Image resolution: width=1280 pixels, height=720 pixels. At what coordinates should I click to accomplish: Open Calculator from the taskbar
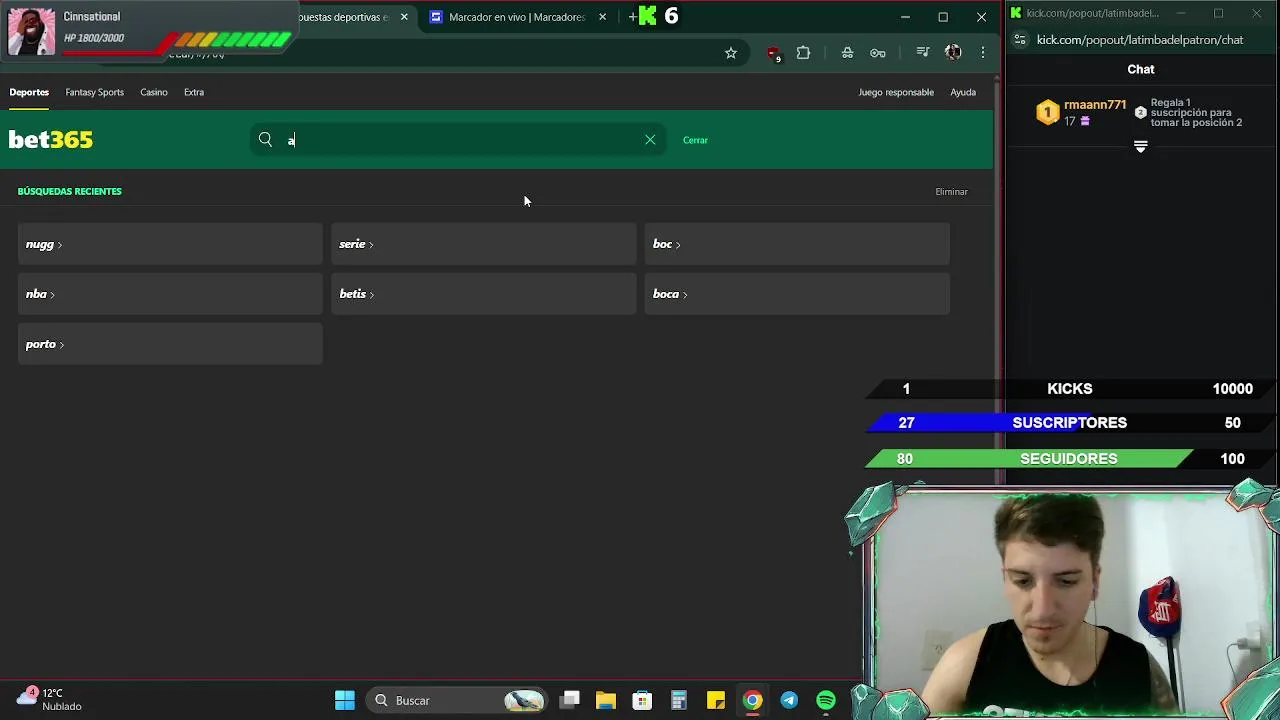point(679,701)
